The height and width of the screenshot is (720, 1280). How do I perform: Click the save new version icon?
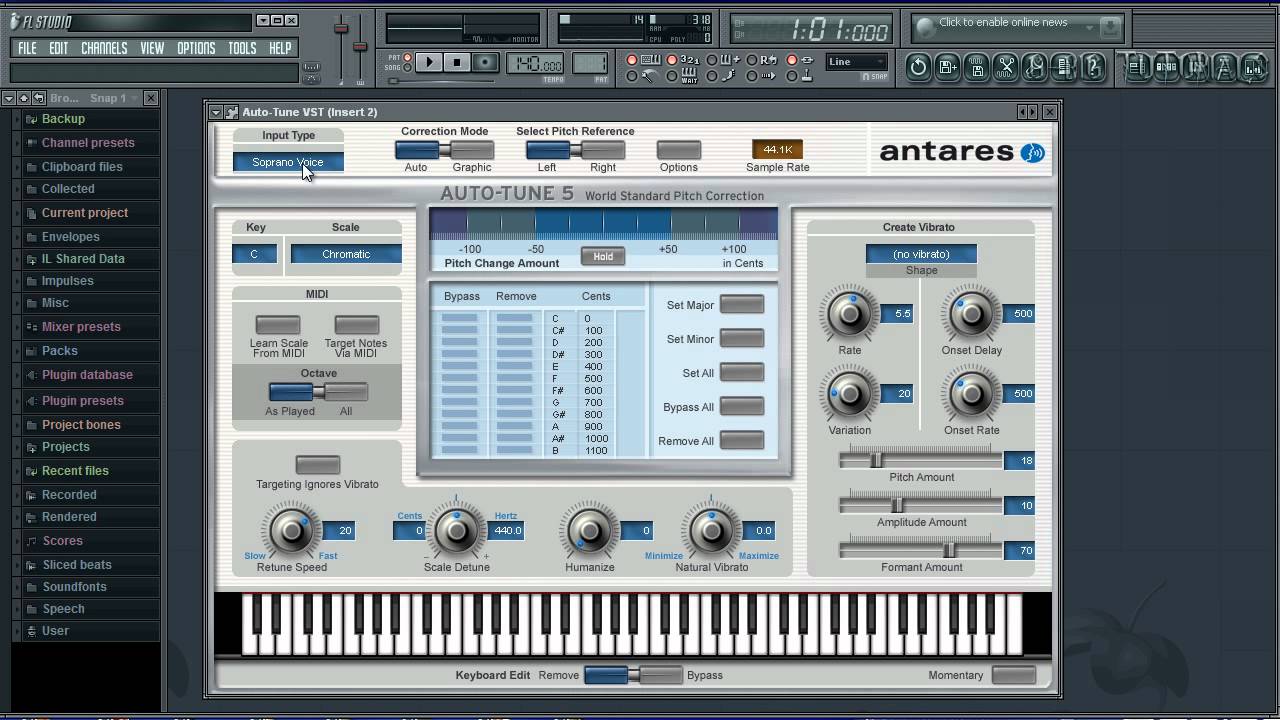[x=948, y=67]
